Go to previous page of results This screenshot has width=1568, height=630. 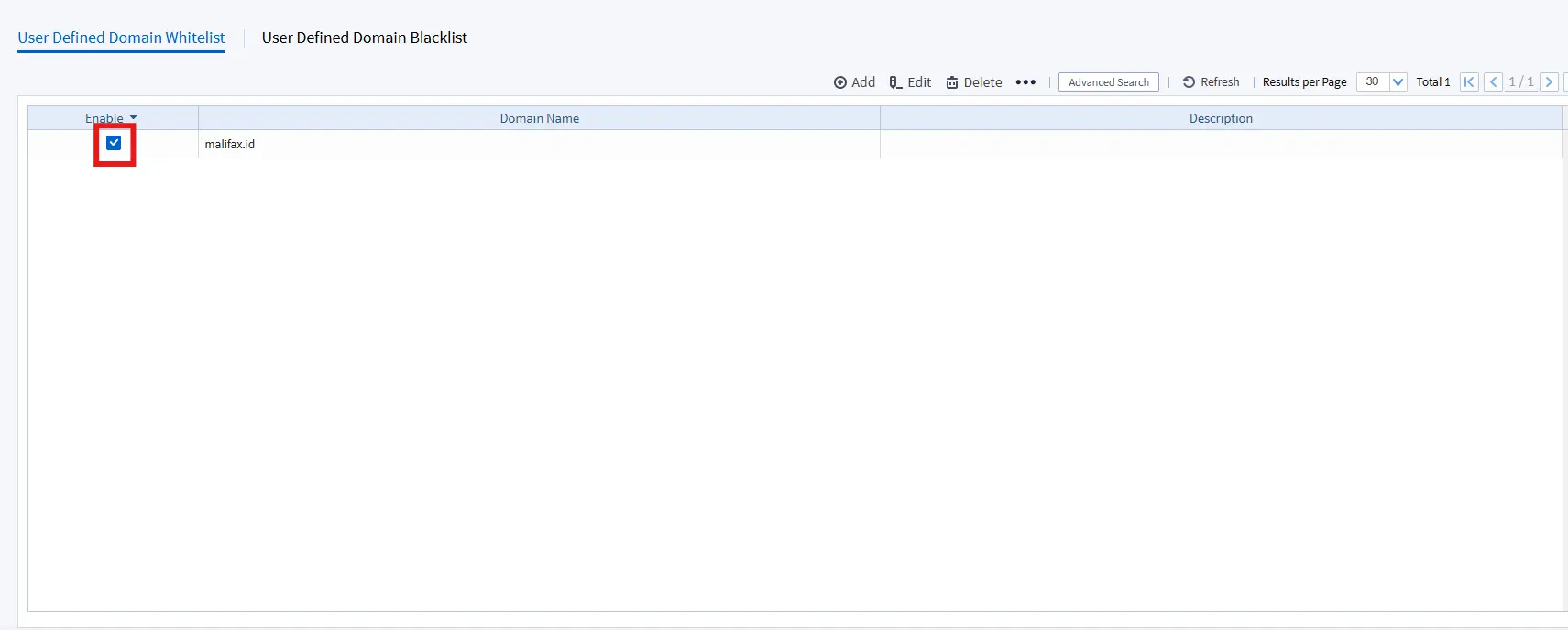click(1494, 82)
